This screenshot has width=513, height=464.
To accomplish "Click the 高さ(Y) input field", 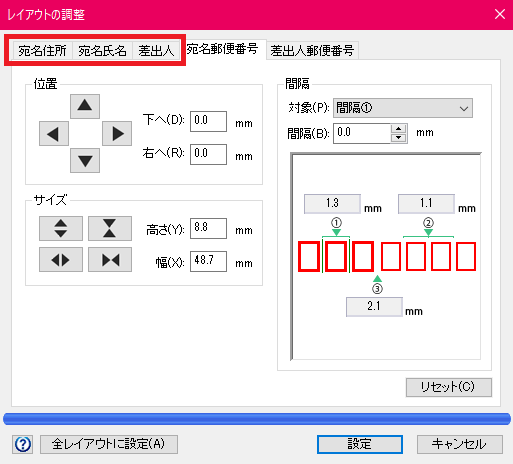I will coord(208,228).
